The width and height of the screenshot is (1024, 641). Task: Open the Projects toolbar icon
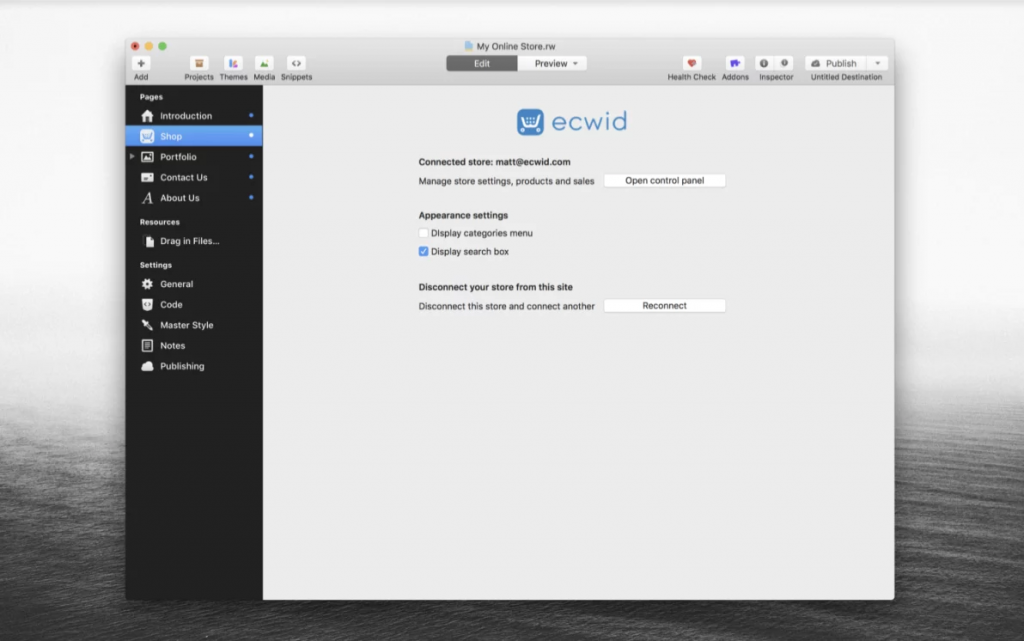(199, 63)
